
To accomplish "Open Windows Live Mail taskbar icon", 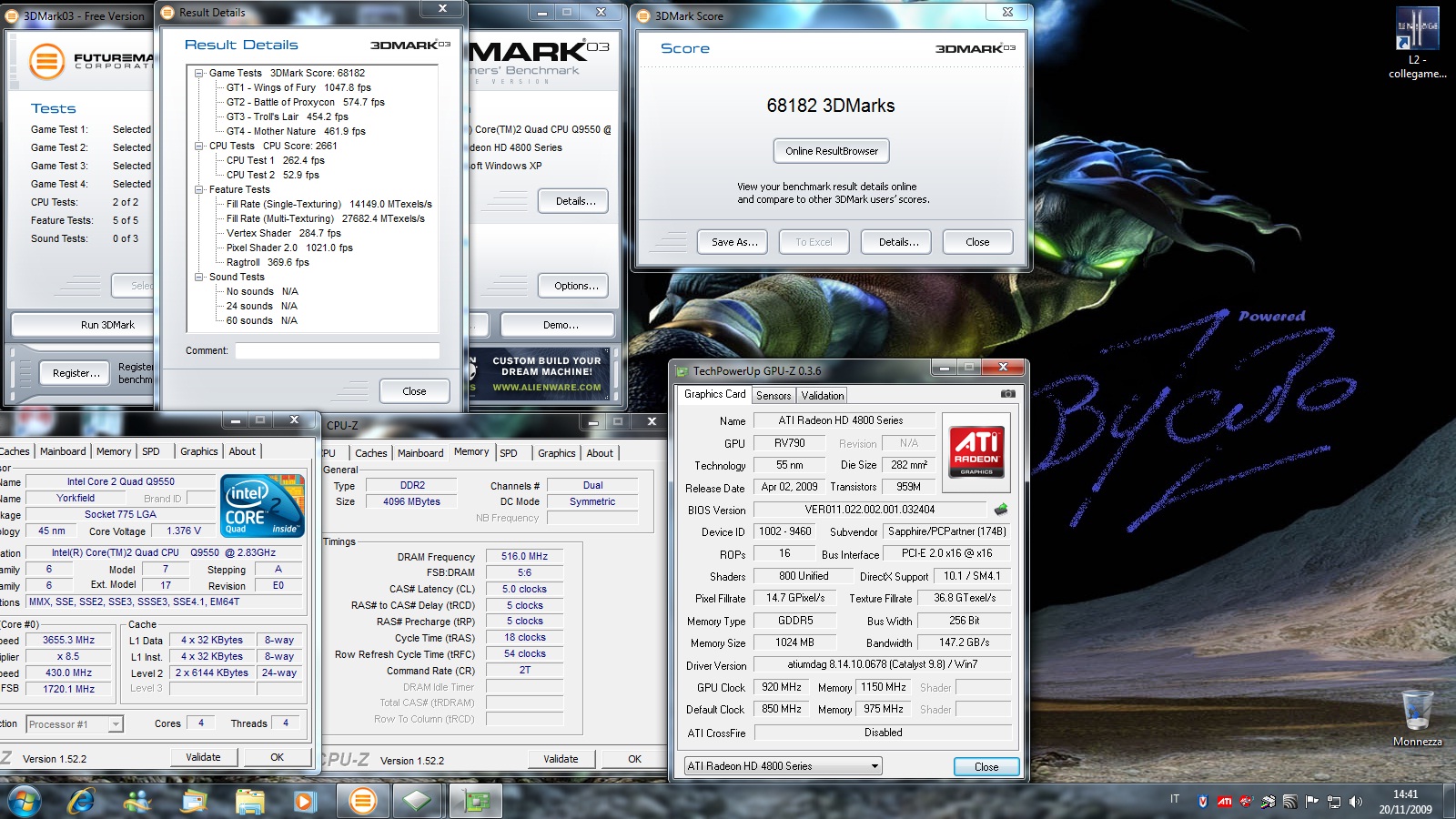I will tap(194, 801).
